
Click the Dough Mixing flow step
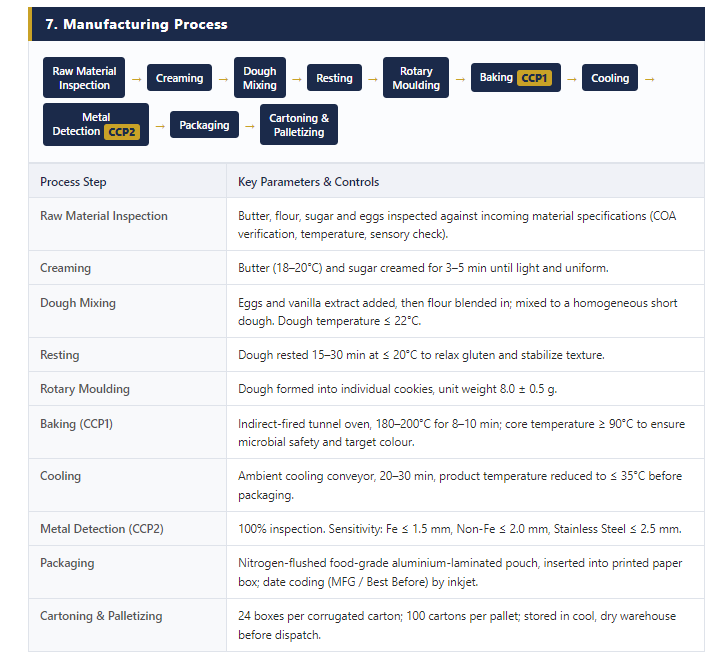pyautogui.click(x=260, y=78)
